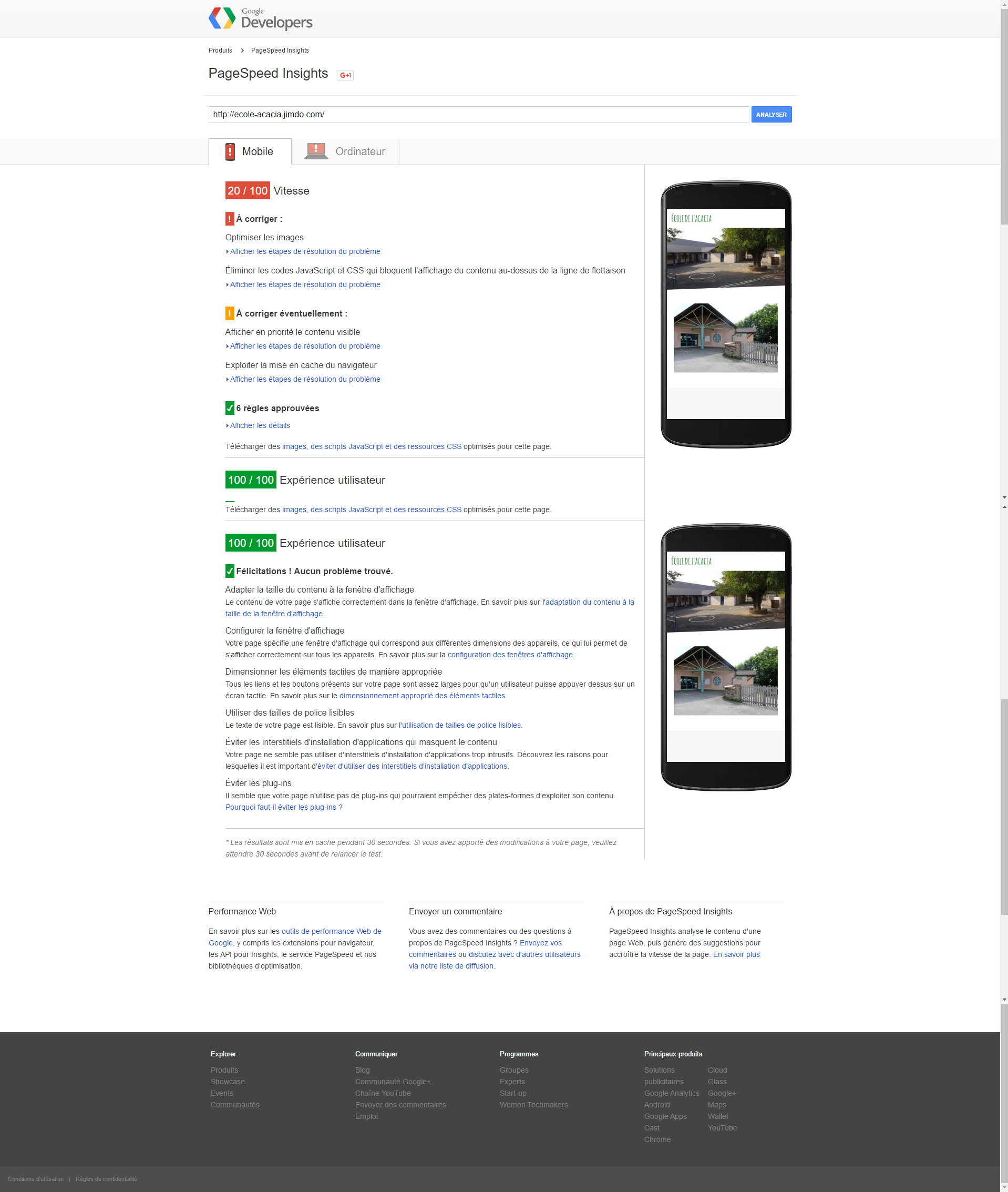Click the G+1 share button

(x=345, y=75)
